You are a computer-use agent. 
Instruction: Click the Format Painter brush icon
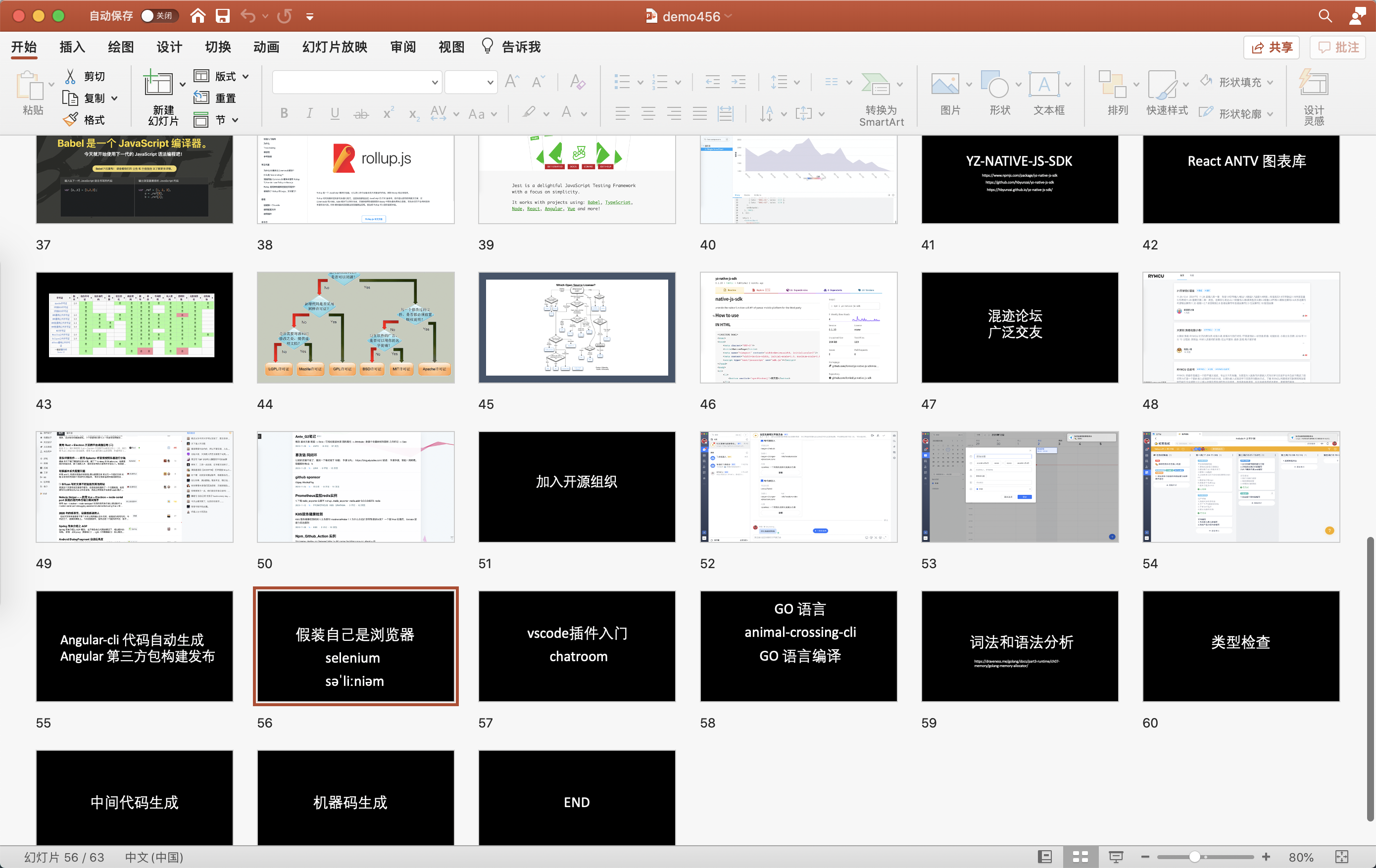point(70,119)
